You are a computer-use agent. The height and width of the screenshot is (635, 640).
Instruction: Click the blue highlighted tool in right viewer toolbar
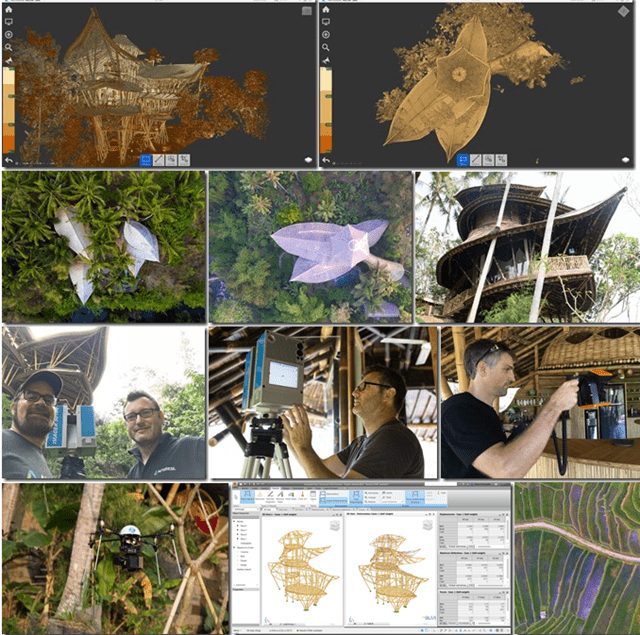coord(463,159)
